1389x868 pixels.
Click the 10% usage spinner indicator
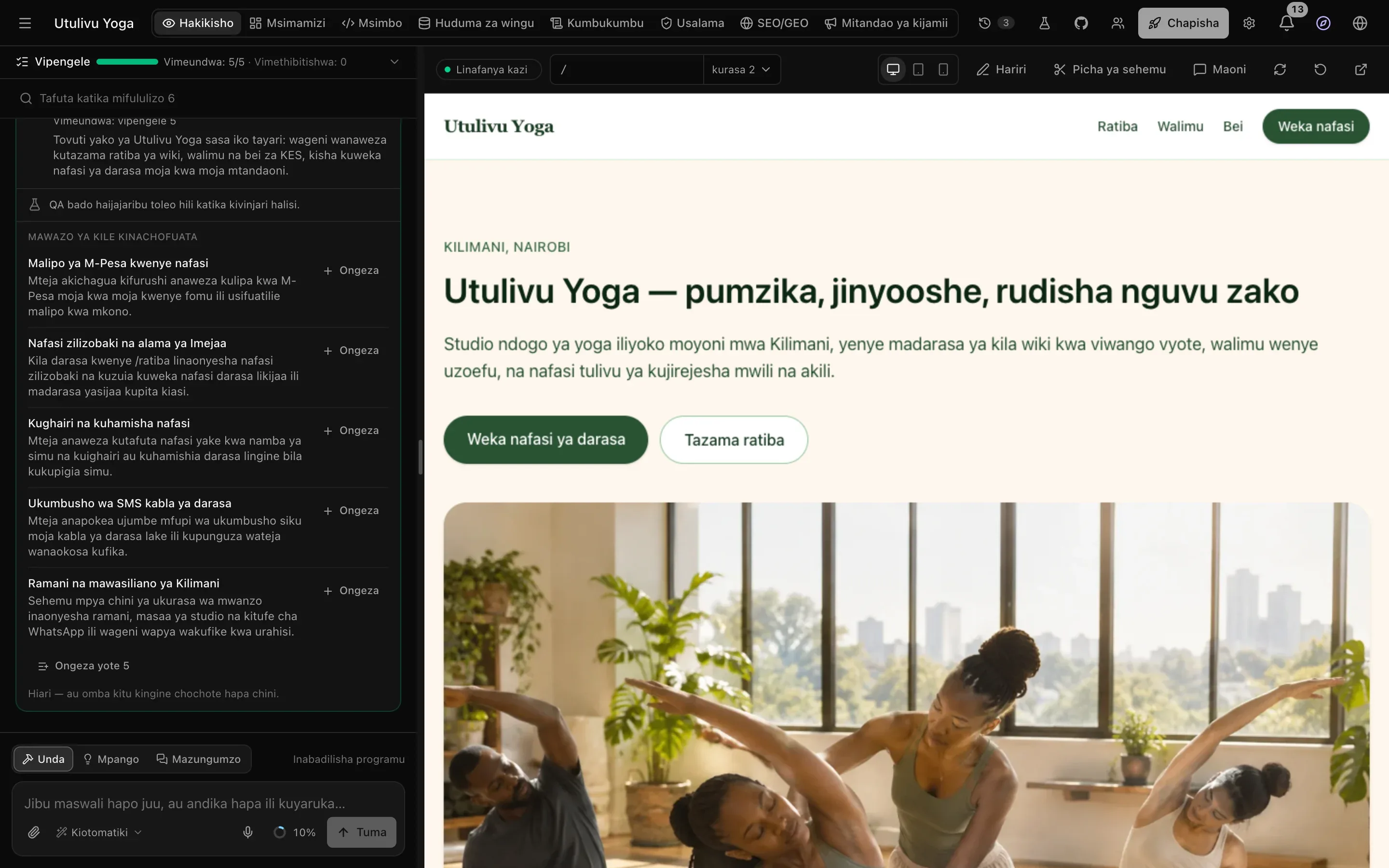coord(295,832)
